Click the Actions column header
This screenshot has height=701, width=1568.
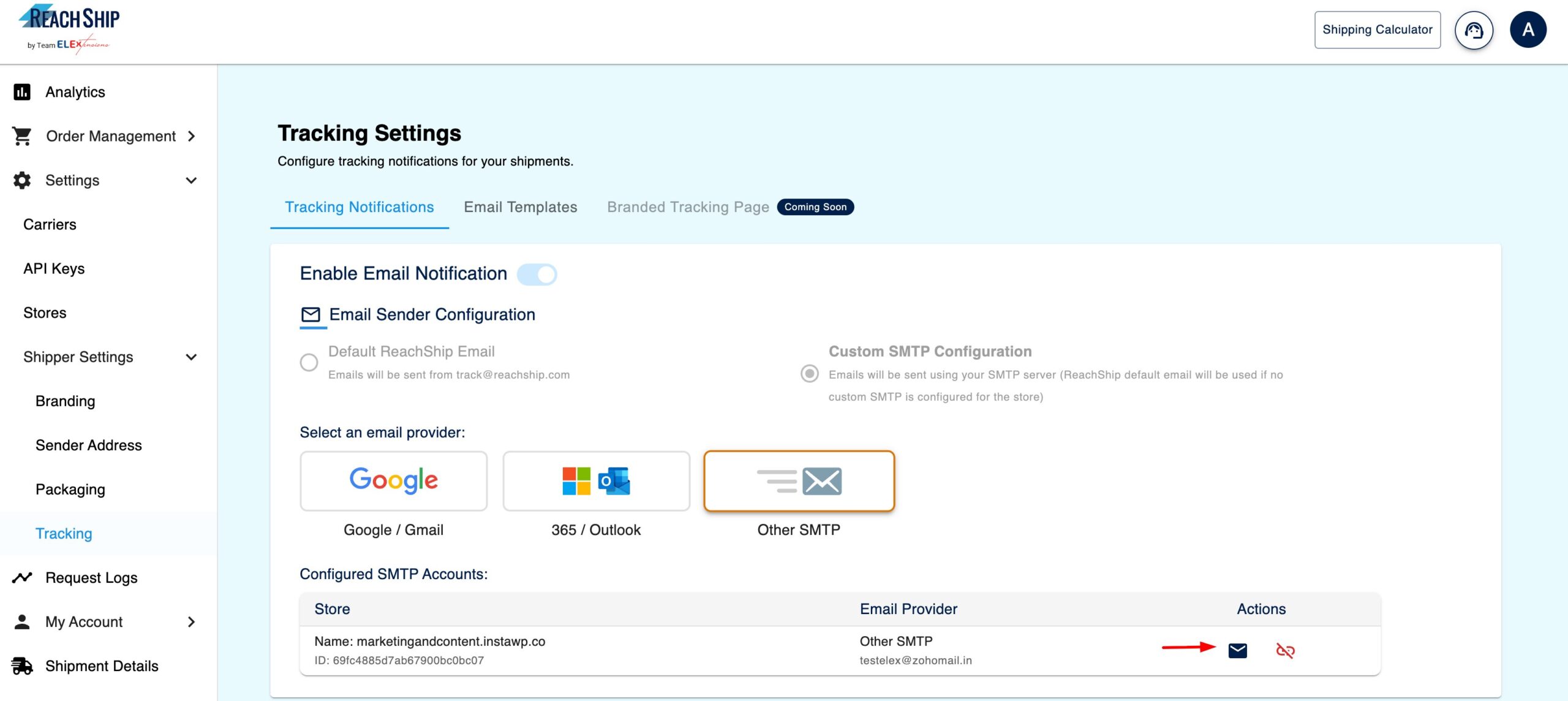coord(1261,608)
